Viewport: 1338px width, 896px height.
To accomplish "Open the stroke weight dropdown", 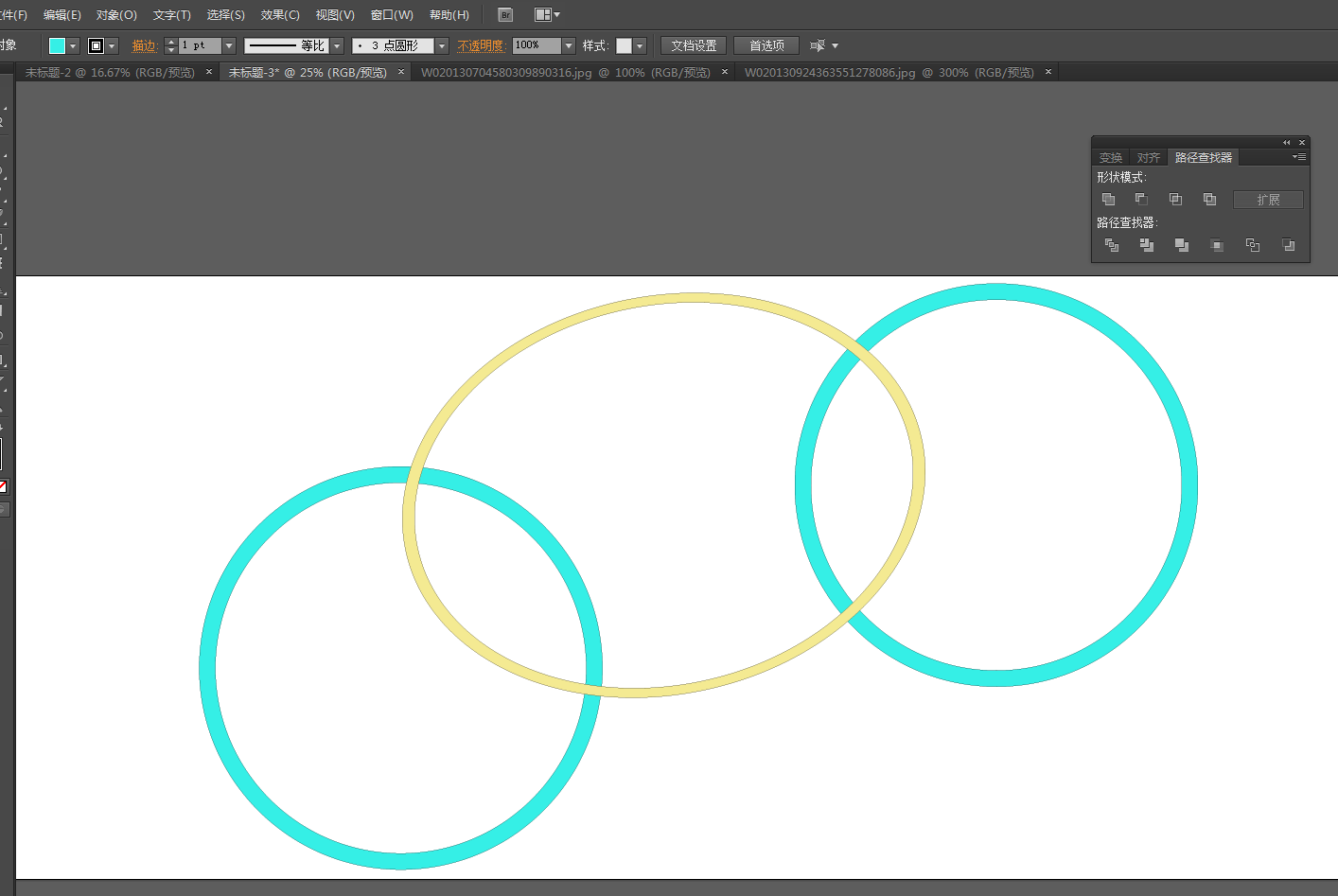I will 229,45.
